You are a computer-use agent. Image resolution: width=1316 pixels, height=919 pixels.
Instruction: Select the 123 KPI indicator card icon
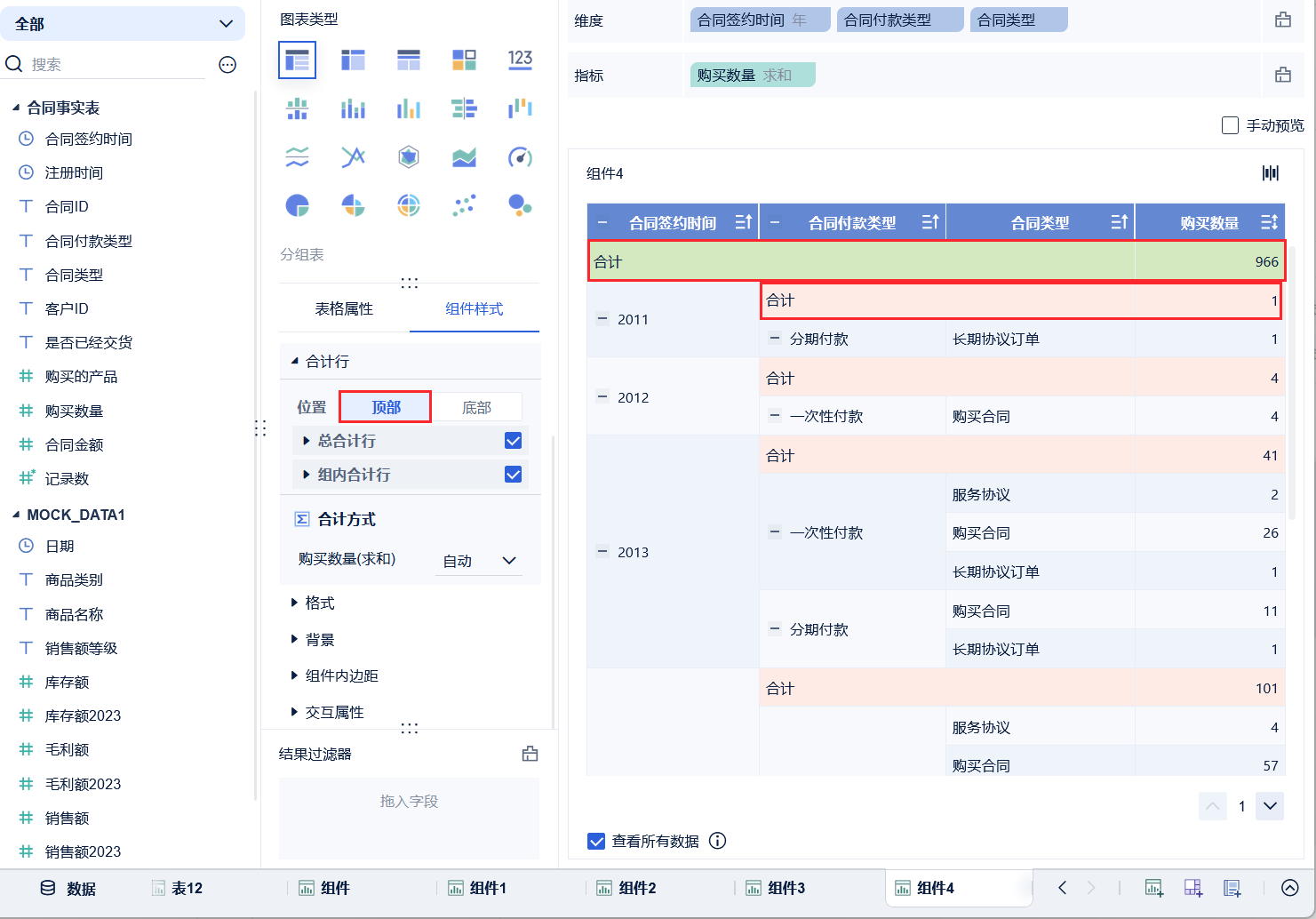point(520,60)
